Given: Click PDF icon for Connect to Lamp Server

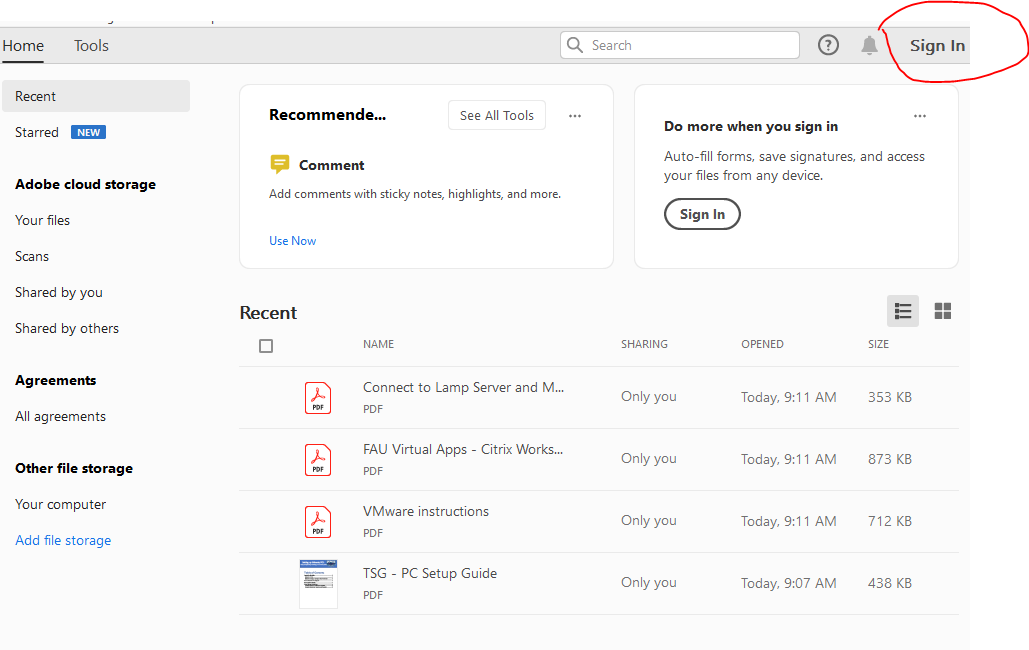Looking at the screenshot, I should [x=318, y=397].
